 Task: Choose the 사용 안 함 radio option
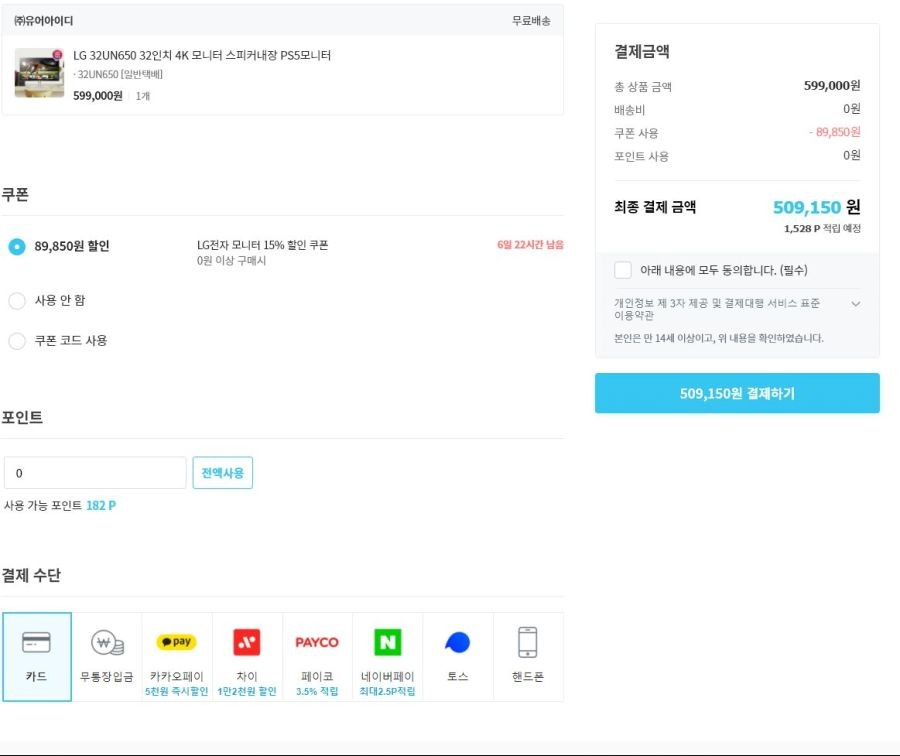tap(17, 300)
